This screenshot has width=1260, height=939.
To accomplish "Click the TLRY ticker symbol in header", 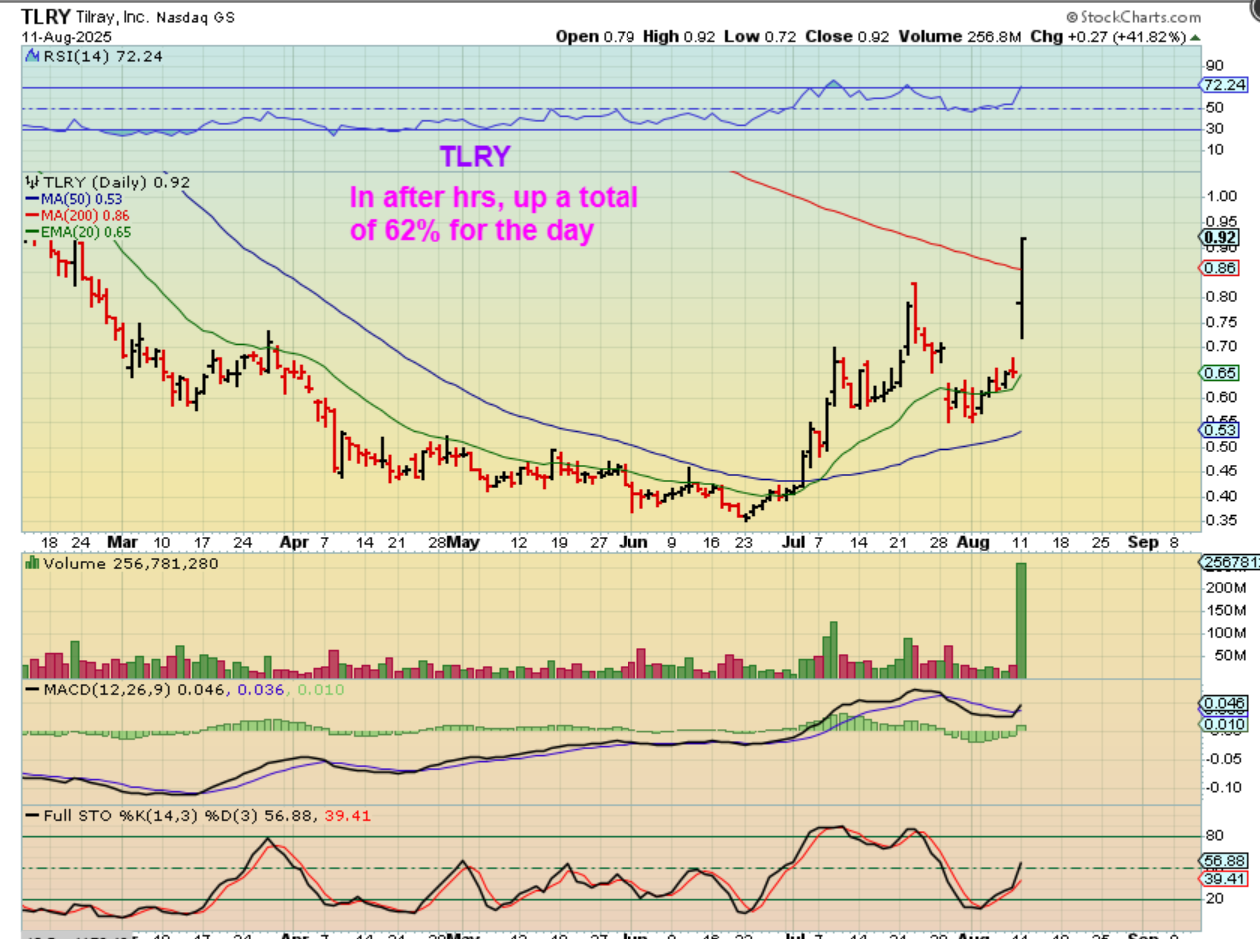I will [x=44, y=17].
